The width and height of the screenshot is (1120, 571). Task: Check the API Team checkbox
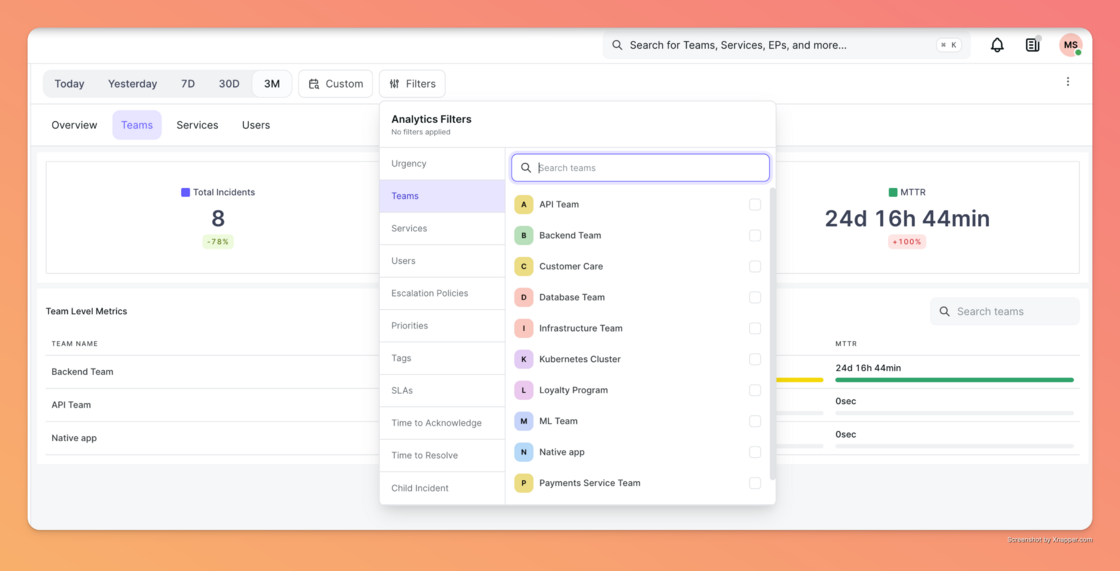[755, 204]
